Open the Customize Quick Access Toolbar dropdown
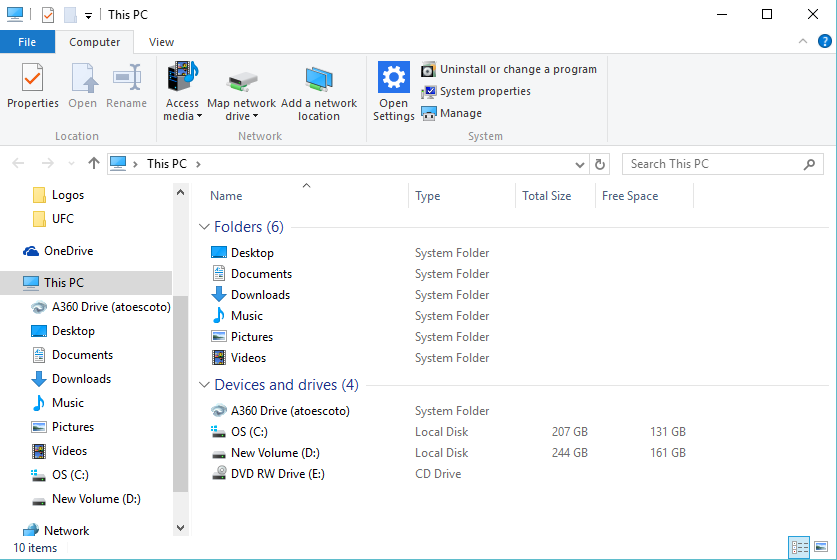The image size is (837, 560). click(88, 15)
